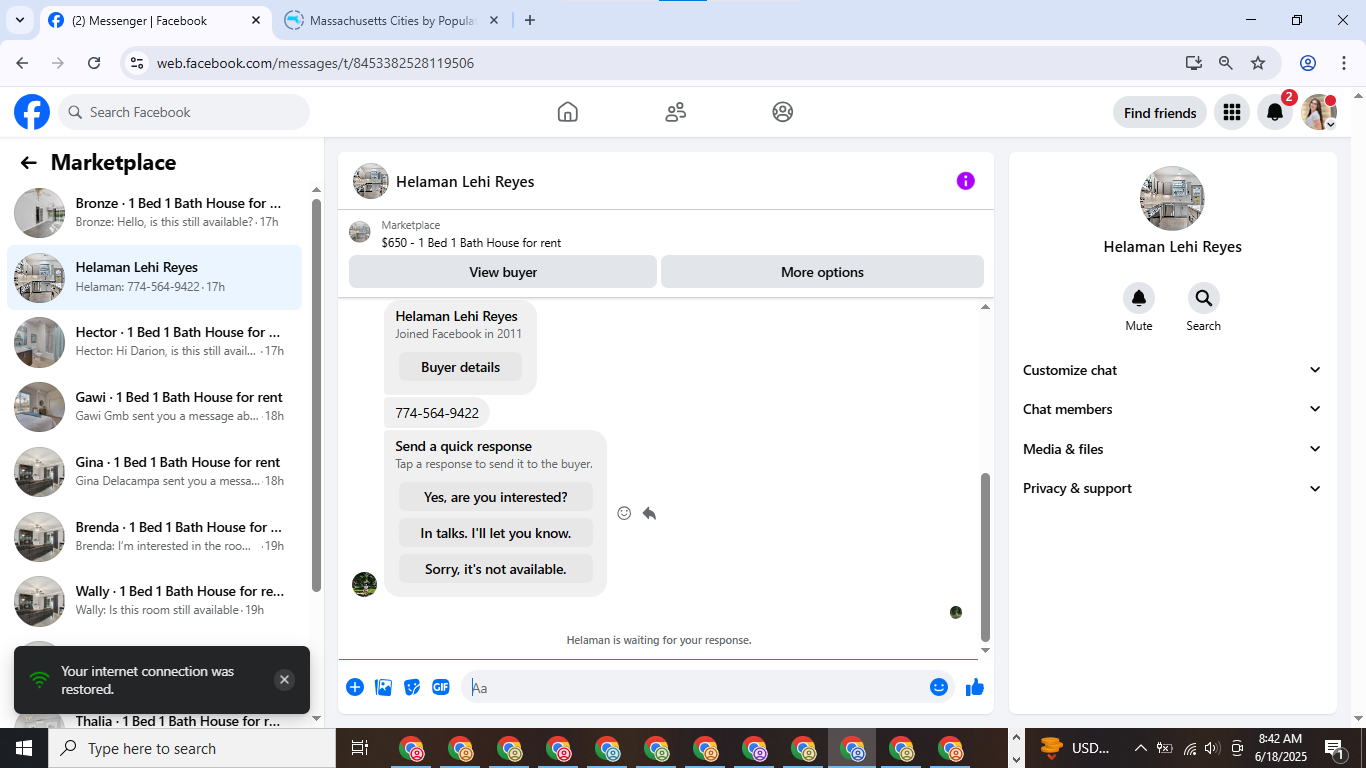The width and height of the screenshot is (1366, 768).
Task: Choose a GIF in the composer
Action: click(x=441, y=687)
